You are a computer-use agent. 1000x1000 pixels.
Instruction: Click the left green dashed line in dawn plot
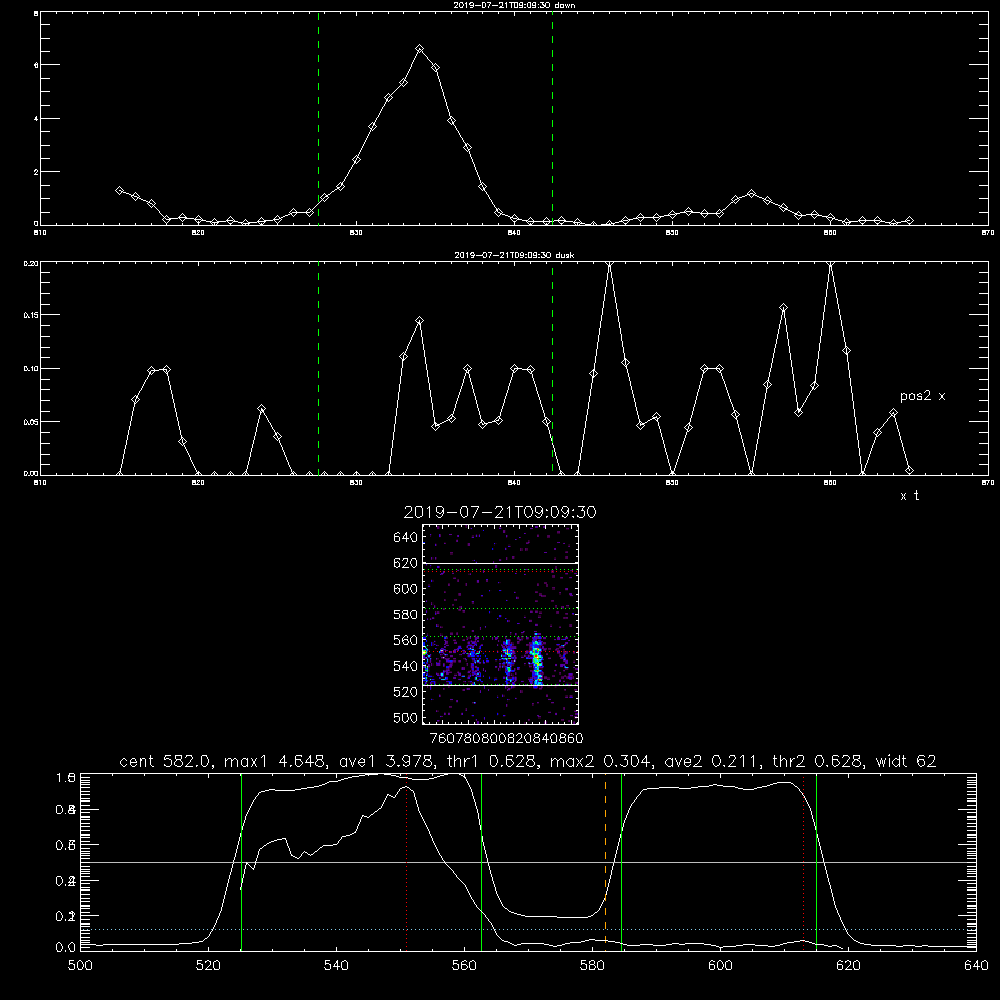[x=318, y=118]
